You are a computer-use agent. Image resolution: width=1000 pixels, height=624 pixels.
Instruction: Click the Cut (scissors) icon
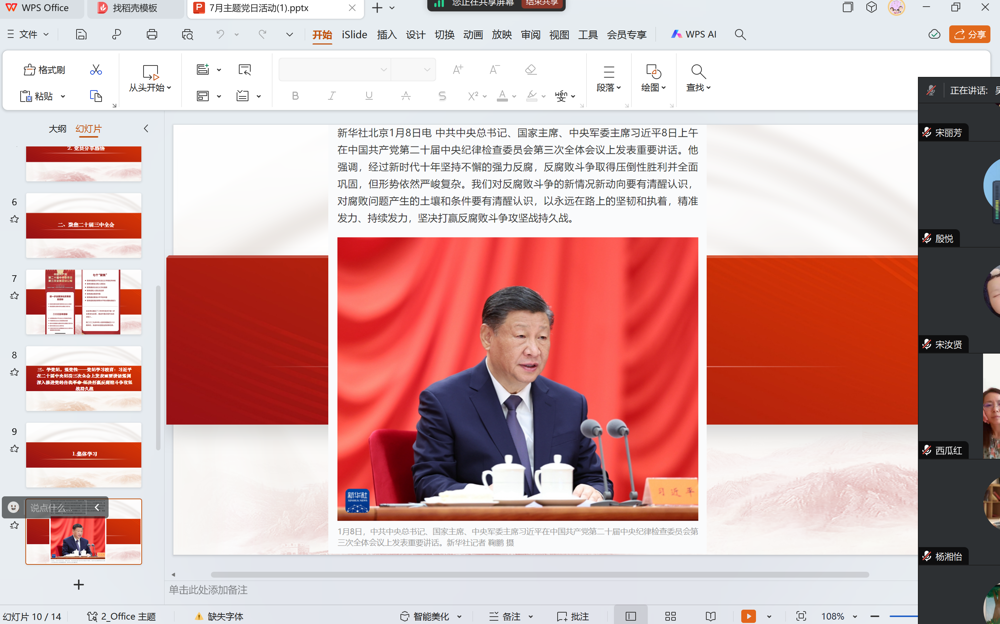(x=97, y=71)
